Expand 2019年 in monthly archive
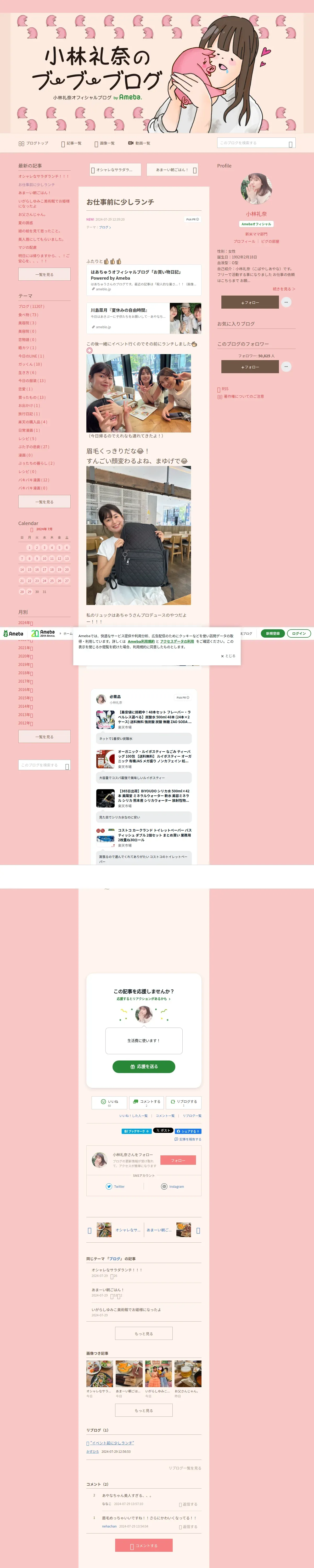Image resolution: width=314 pixels, height=1568 pixels. [26, 665]
